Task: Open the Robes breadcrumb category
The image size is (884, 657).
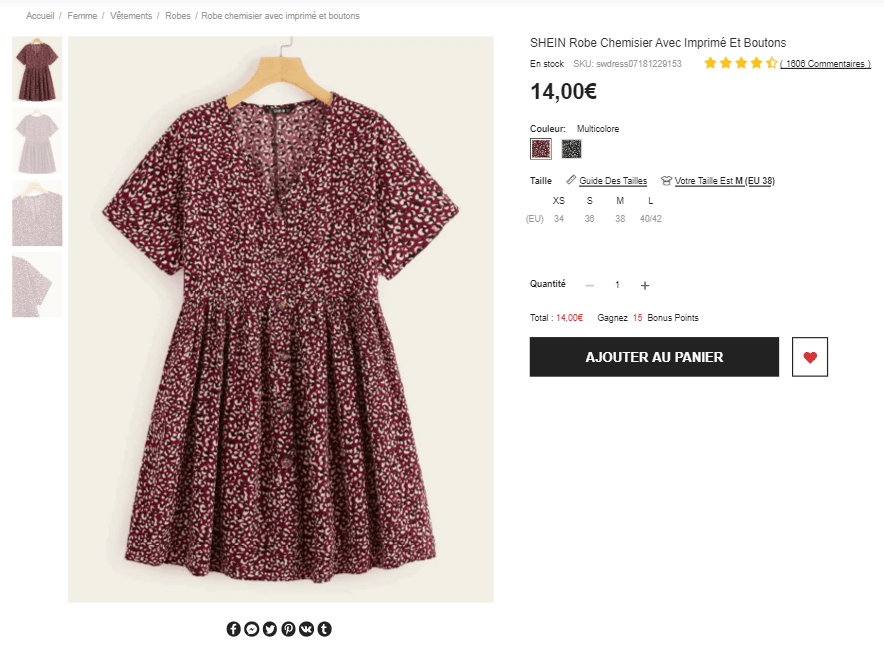Action: pos(178,15)
